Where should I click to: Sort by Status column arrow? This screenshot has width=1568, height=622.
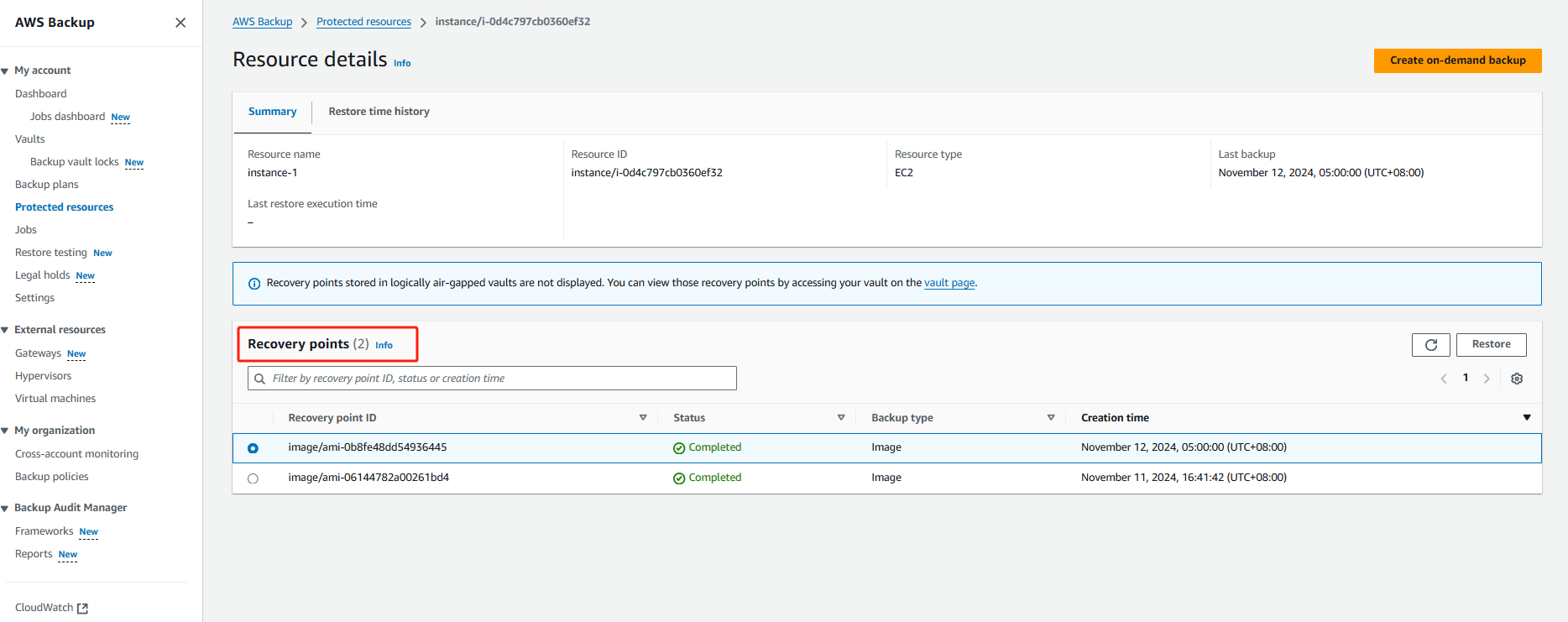click(841, 417)
